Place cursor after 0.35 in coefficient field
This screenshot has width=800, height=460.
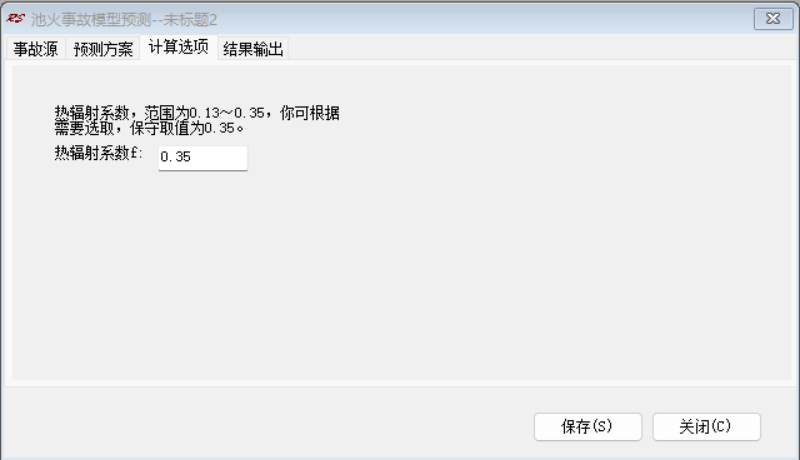(x=193, y=158)
